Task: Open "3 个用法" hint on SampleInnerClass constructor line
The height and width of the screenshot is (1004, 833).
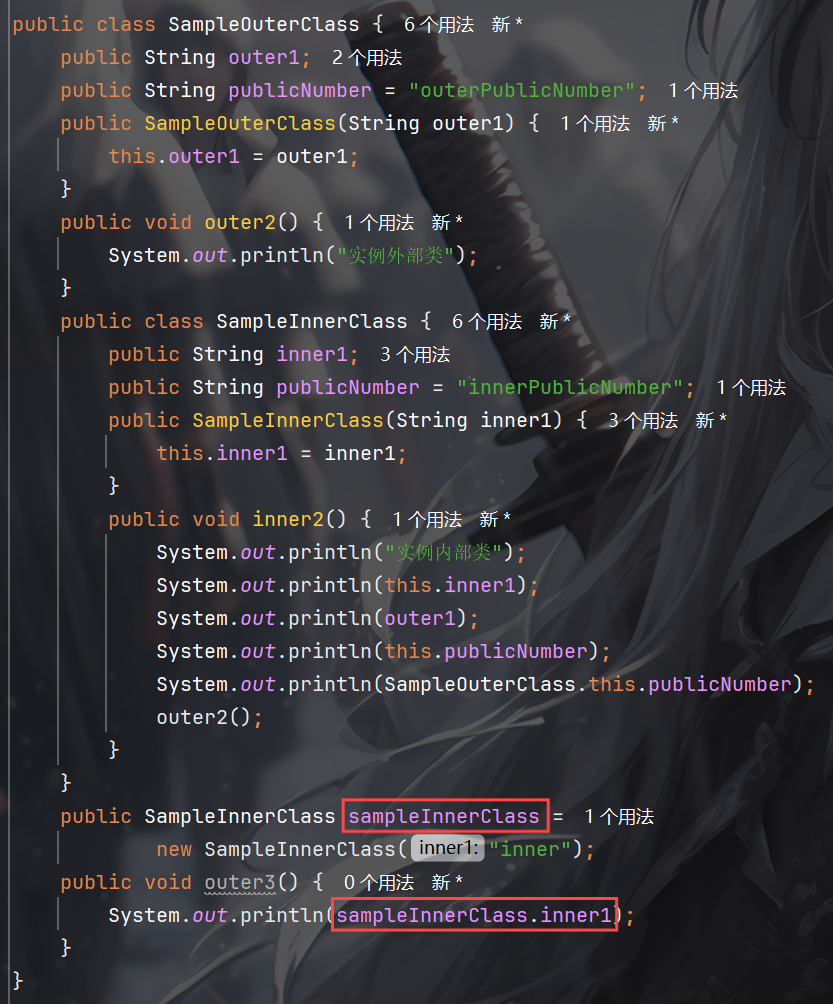Action: point(643,421)
